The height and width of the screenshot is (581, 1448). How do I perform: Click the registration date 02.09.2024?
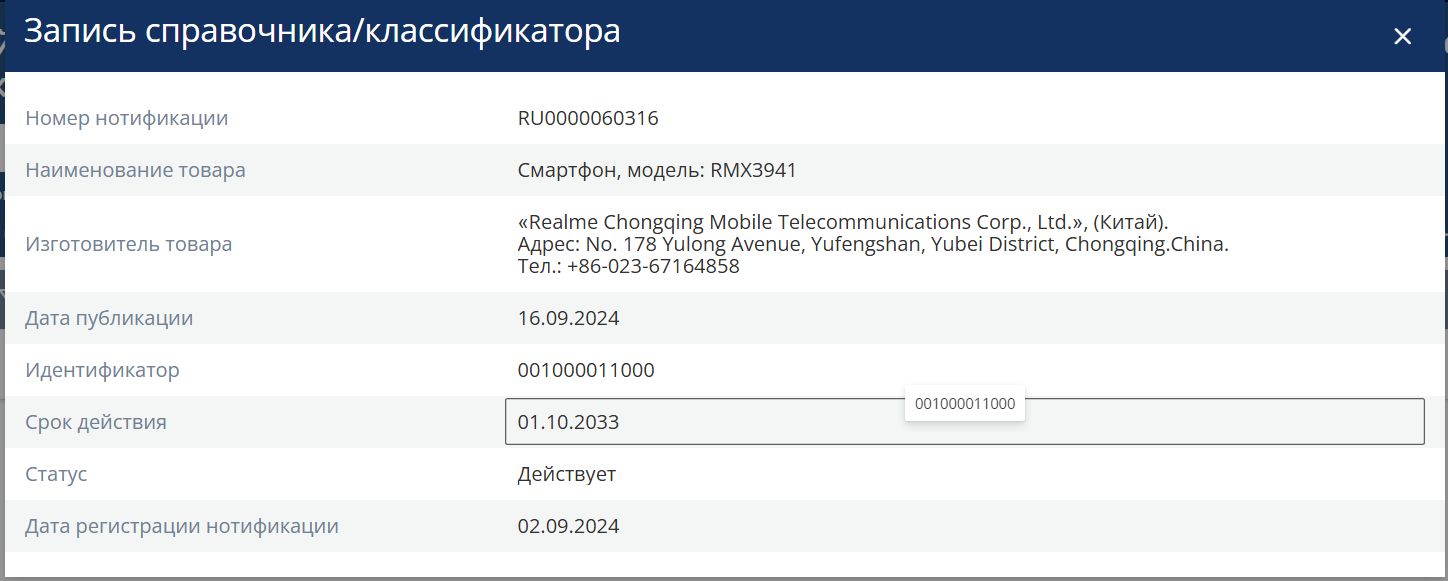click(568, 526)
